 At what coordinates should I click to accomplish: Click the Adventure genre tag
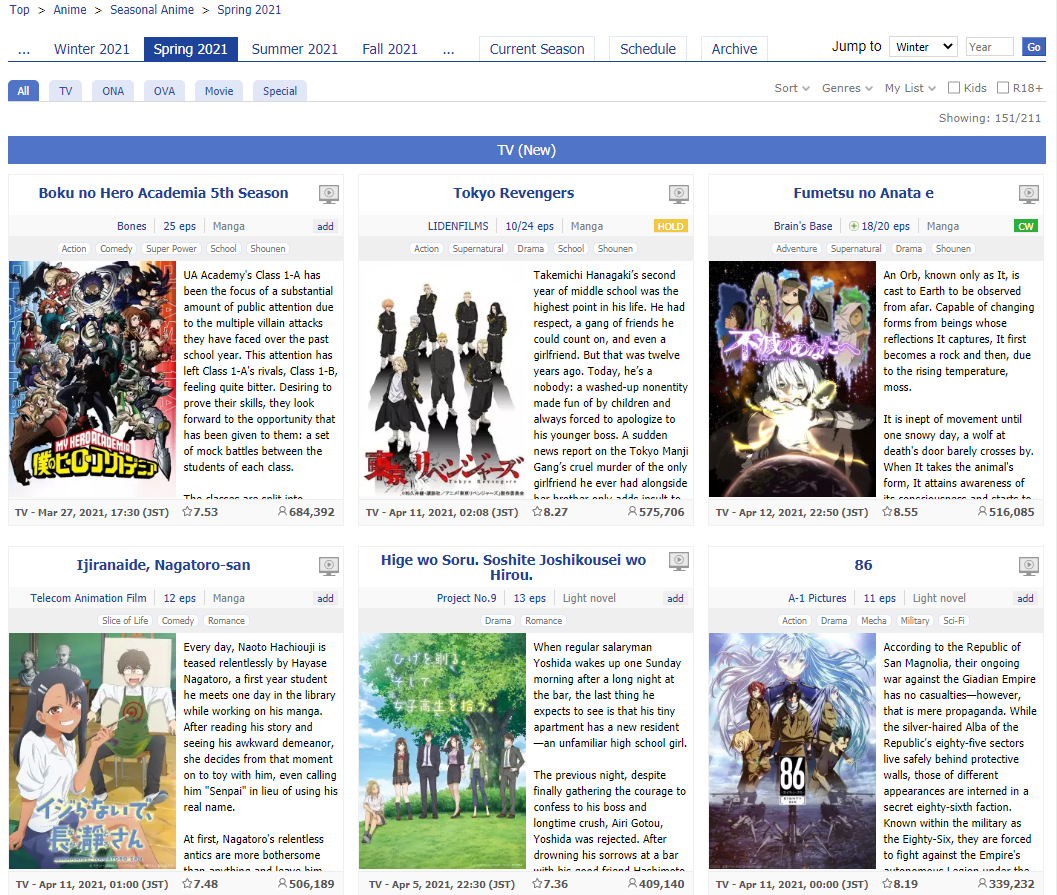(796, 249)
